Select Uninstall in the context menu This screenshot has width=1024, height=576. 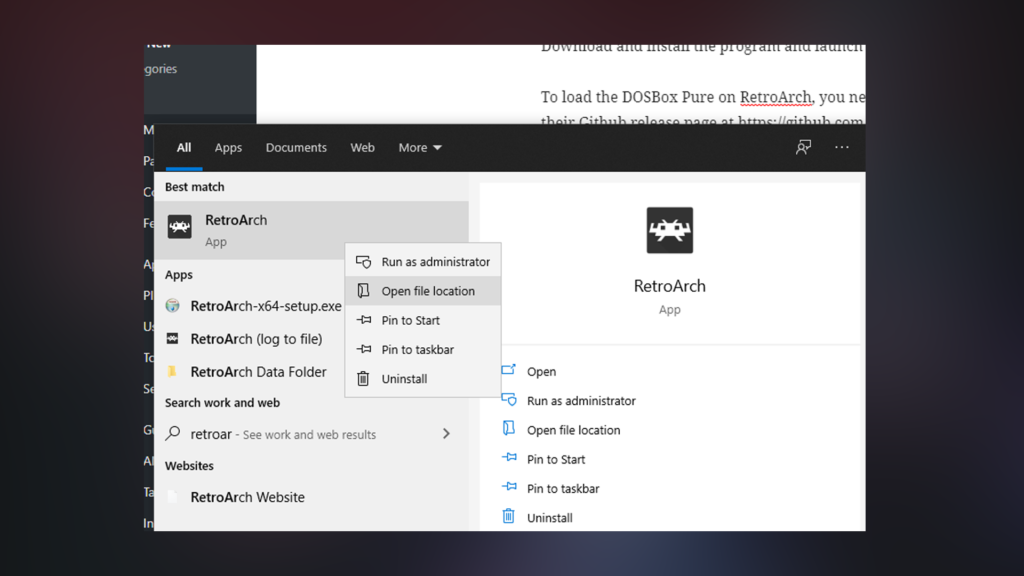pyautogui.click(x=423, y=379)
